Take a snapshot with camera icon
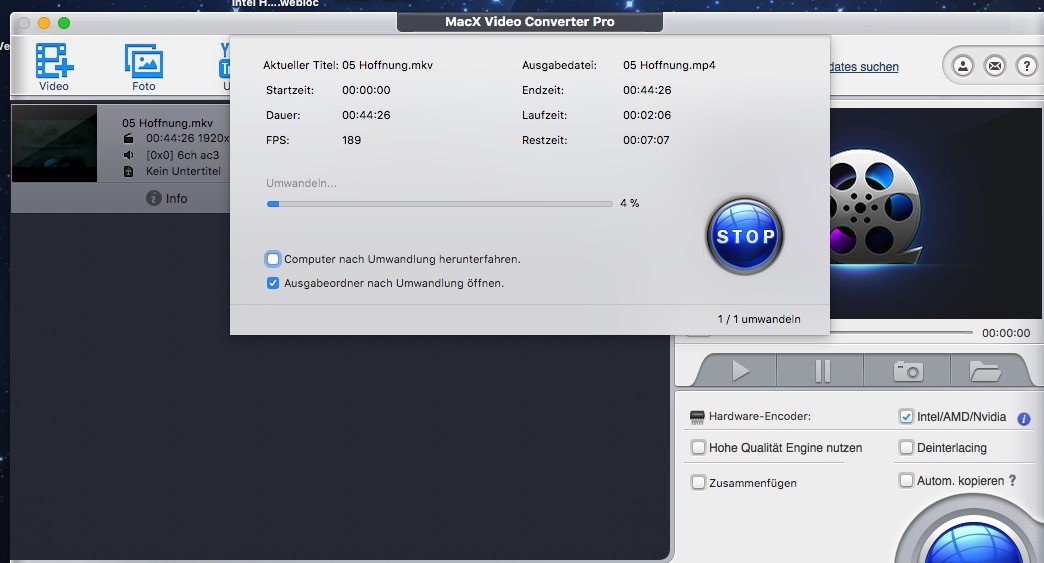 tap(908, 371)
